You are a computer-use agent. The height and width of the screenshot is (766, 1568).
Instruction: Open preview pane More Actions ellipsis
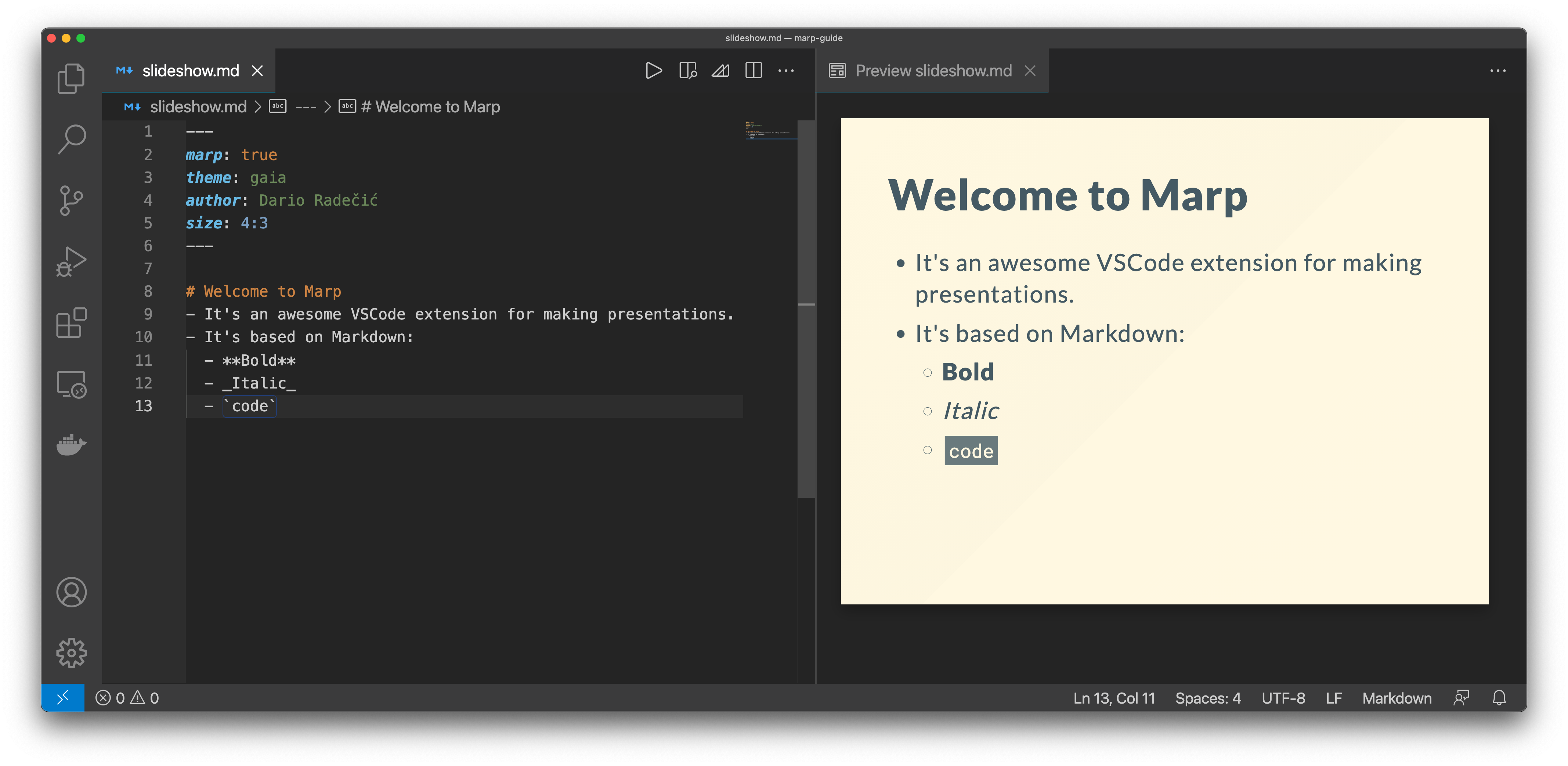click(1497, 71)
